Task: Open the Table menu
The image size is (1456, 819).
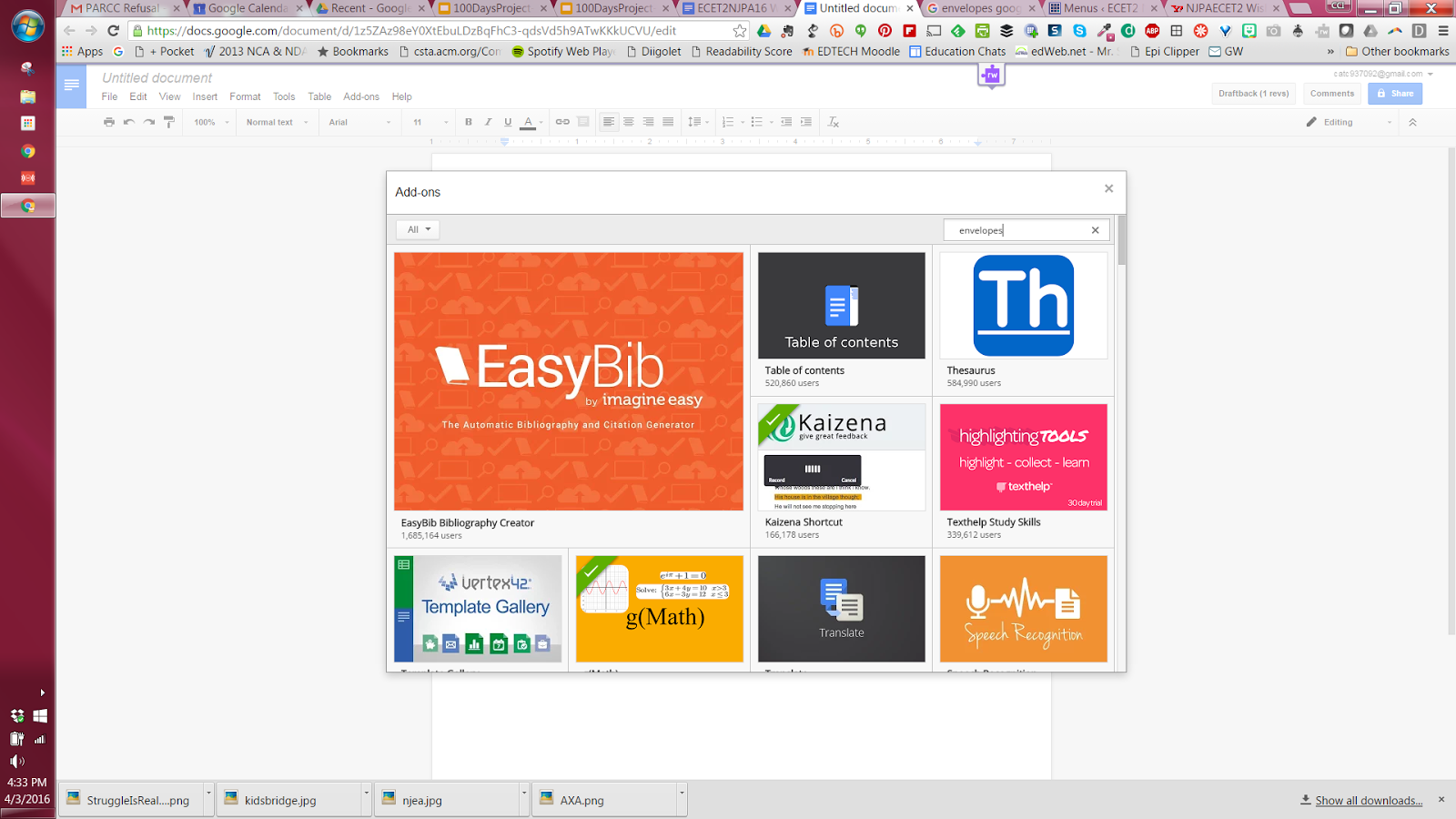Action: tap(319, 96)
